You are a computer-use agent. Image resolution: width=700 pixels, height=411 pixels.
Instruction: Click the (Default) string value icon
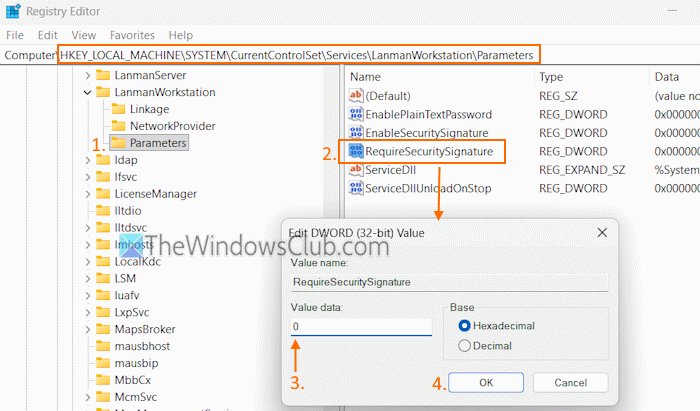(356, 95)
